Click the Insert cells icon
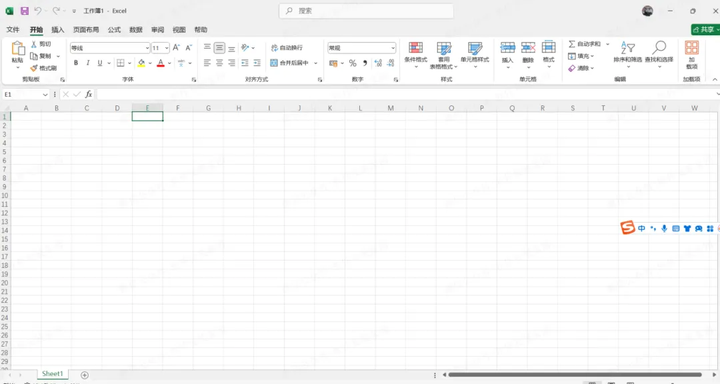The image size is (720, 384). pos(507,47)
